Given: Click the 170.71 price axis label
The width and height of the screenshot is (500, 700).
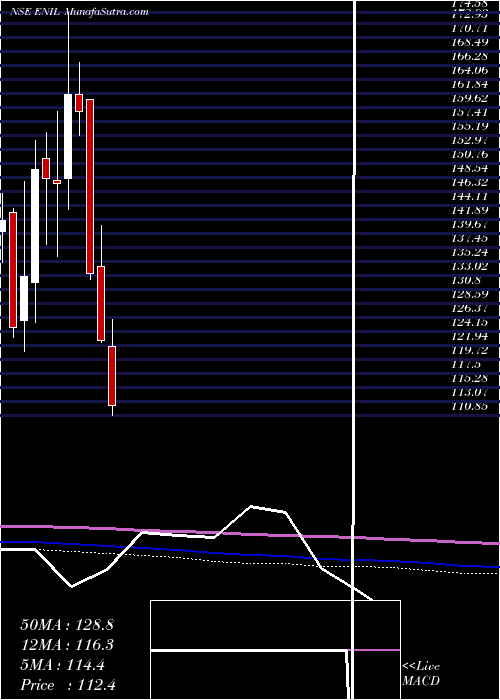Looking at the screenshot, I should click(472, 28).
